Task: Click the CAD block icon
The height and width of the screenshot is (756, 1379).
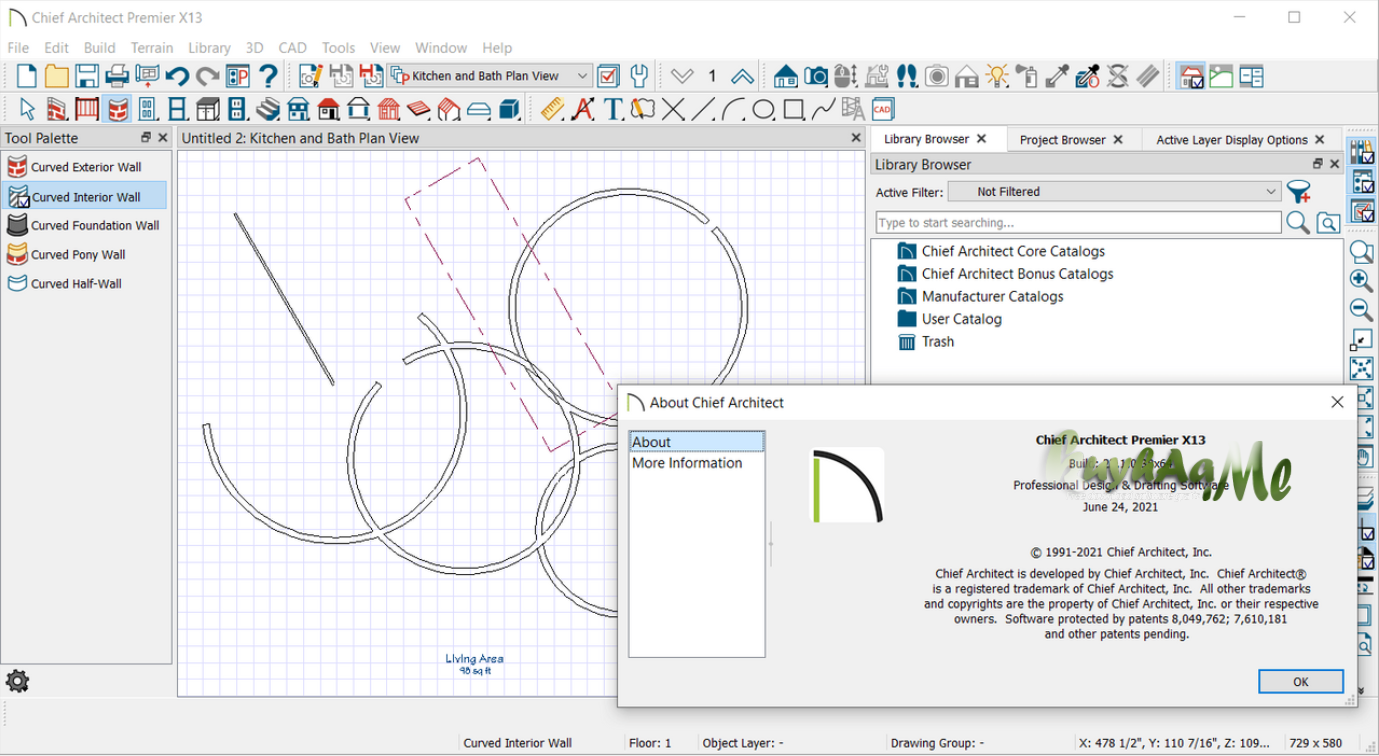Action: click(882, 109)
